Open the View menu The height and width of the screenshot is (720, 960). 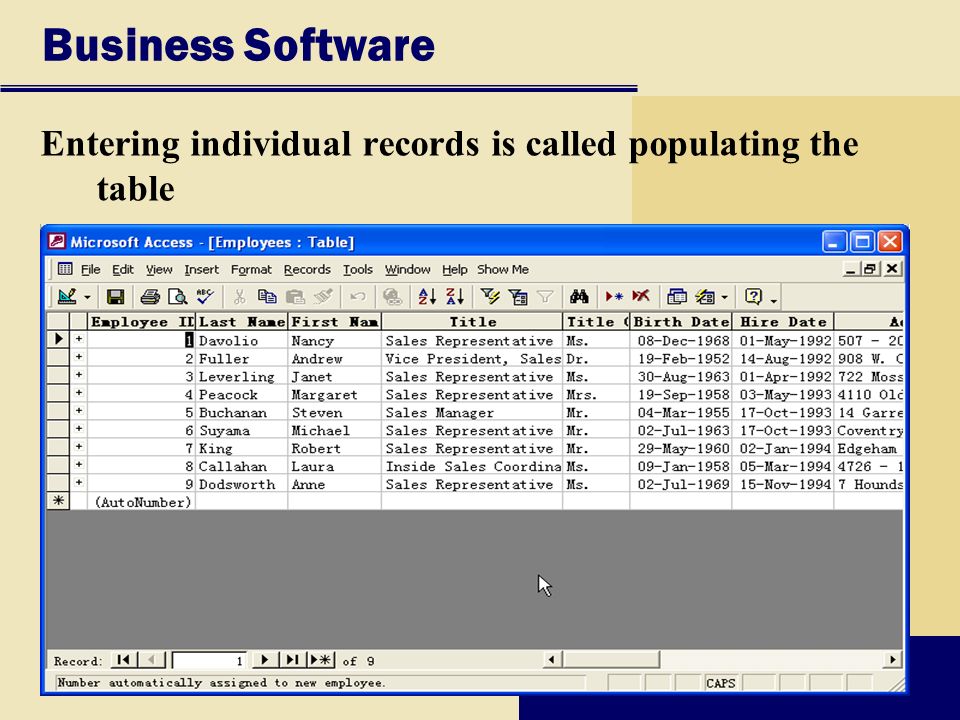point(159,269)
